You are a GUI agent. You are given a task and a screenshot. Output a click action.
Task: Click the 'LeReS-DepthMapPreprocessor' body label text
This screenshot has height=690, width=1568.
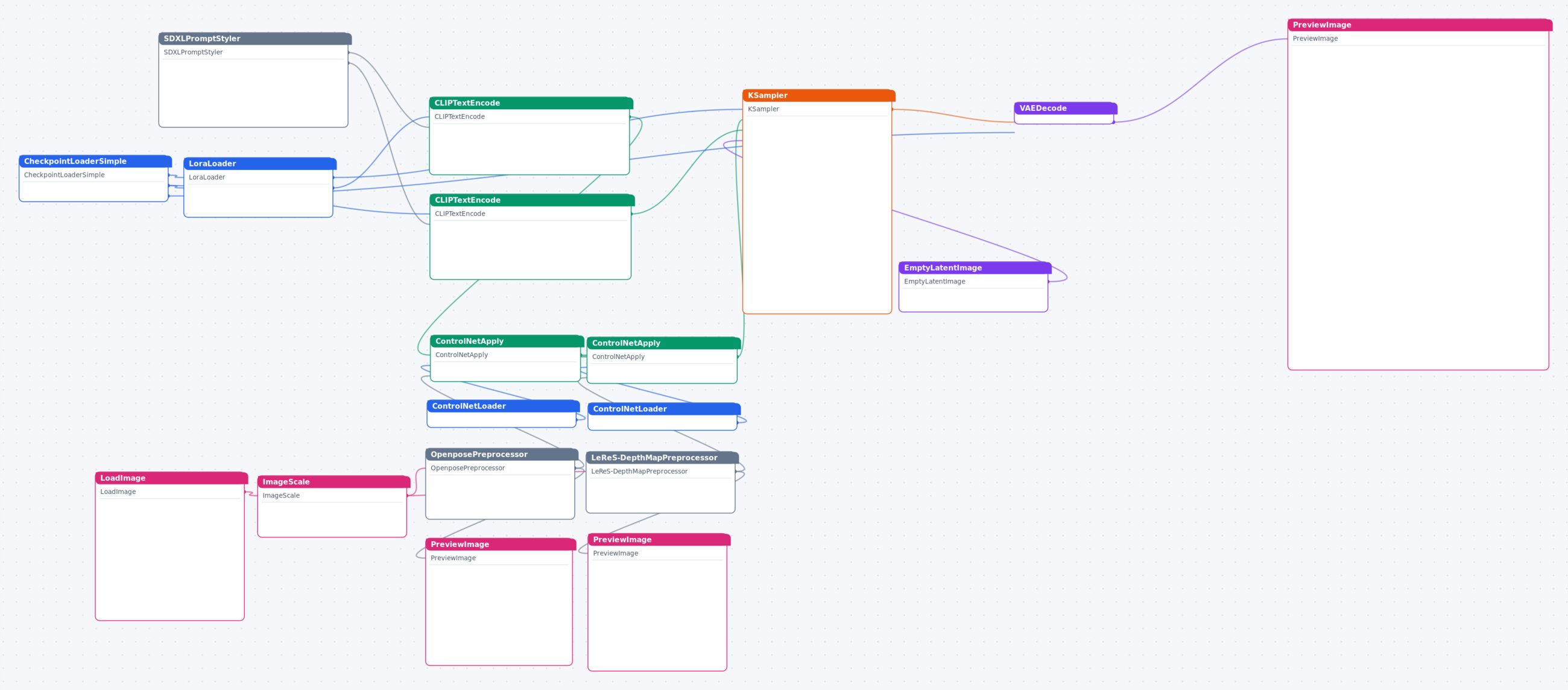tap(639, 472)
